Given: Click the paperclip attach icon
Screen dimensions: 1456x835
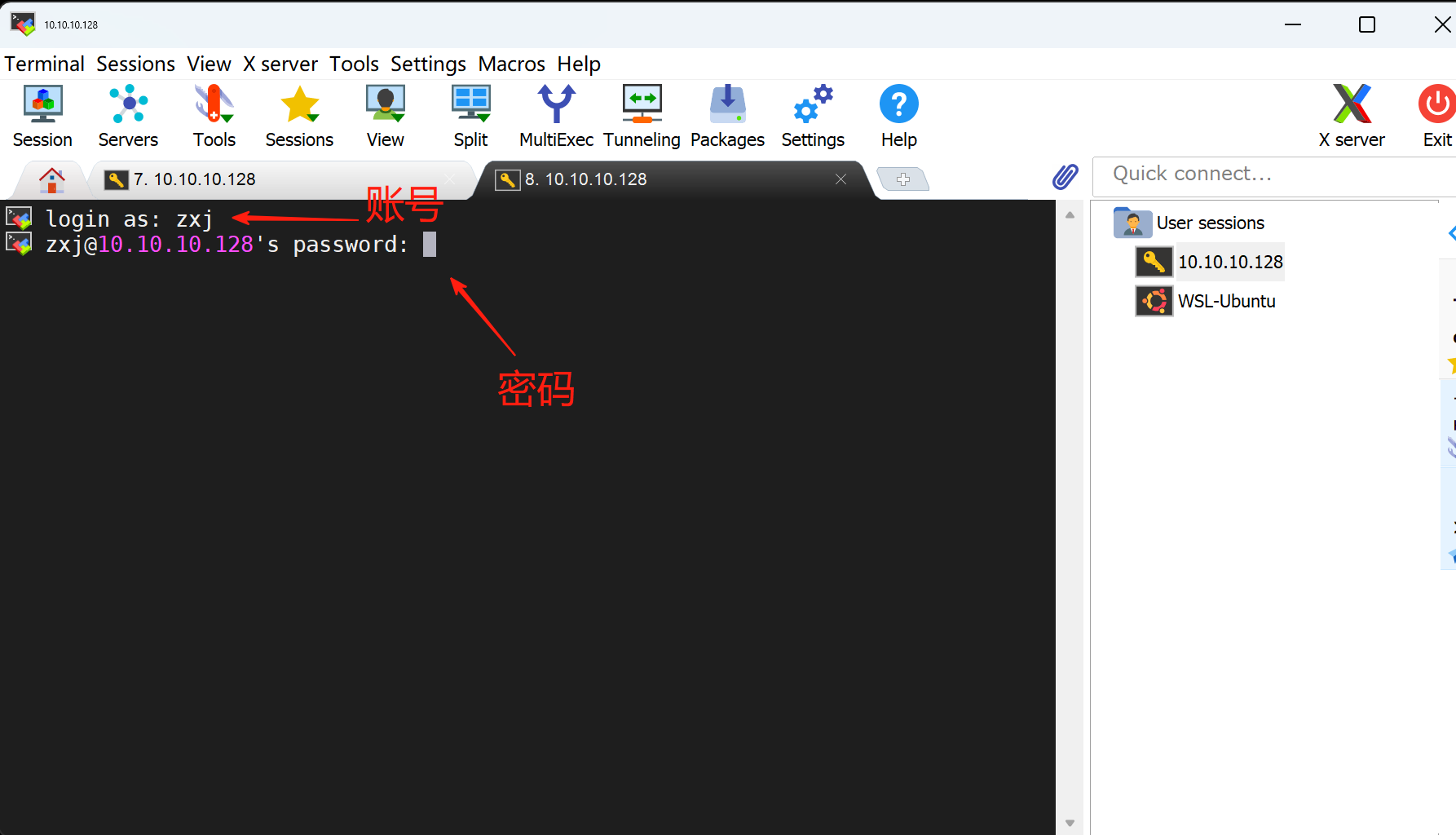Looking at the screenshot, I should 1065,177.
